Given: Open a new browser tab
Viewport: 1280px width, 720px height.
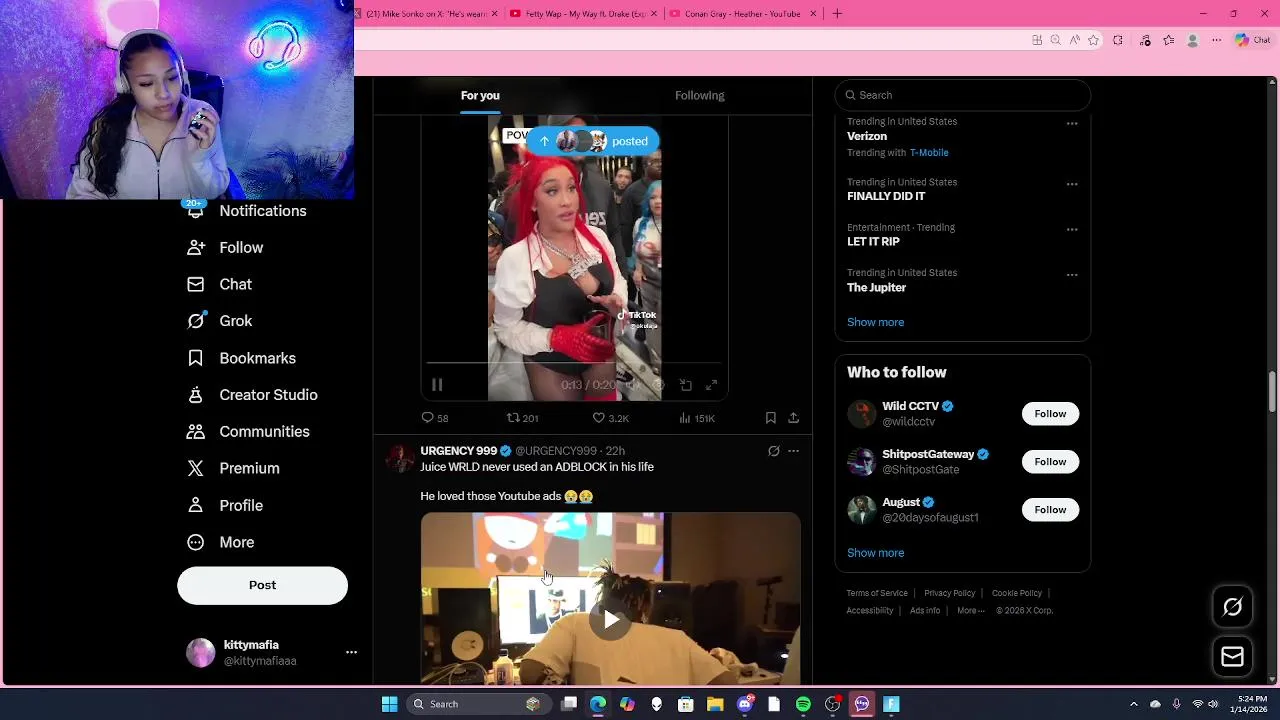Looking at the screenshot, I should click(837, 14).
